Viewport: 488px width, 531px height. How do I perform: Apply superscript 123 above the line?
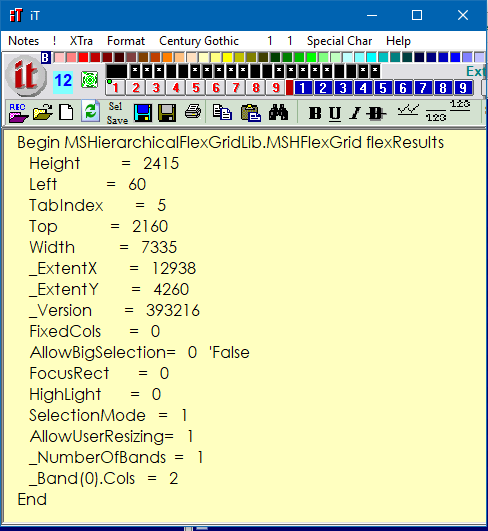460,105
